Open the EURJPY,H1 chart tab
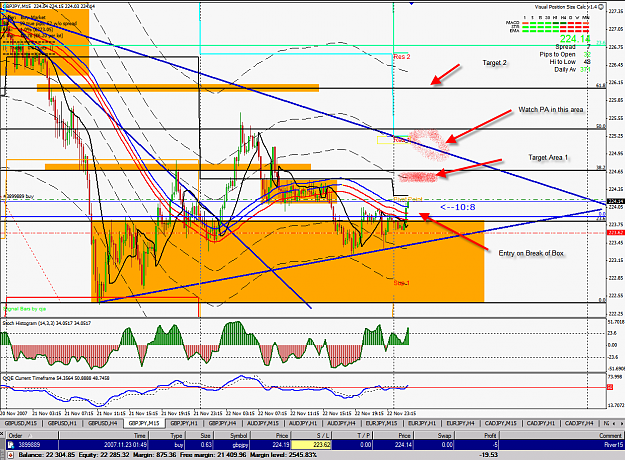The width and height of the screenshot is (625, 460). click(x=422, y=423)
